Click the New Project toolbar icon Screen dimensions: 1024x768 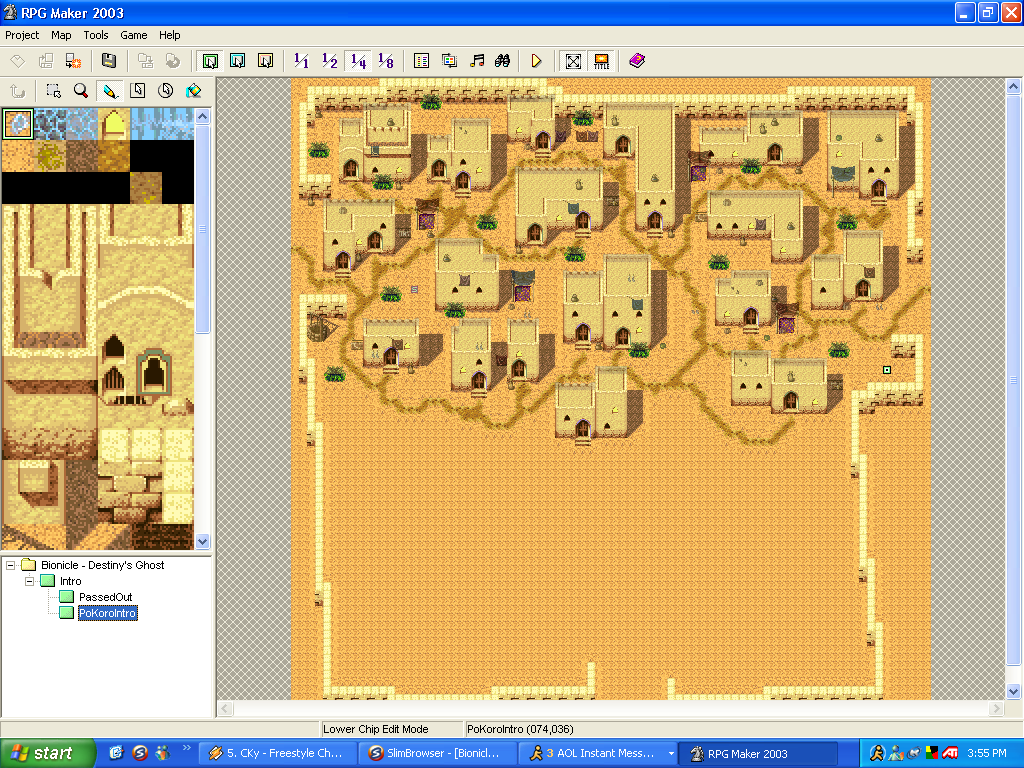coord(18,61)
